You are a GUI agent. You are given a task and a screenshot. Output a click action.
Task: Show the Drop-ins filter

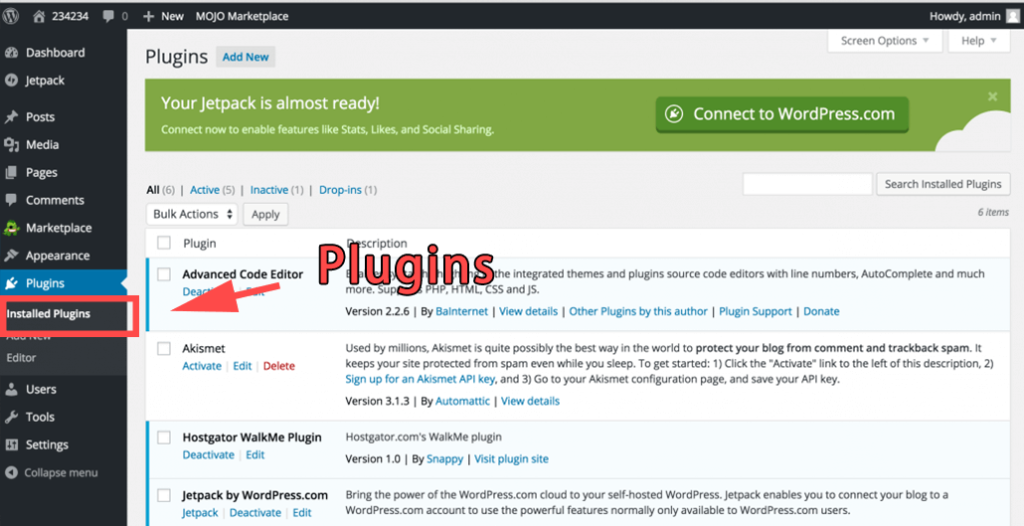pyautogui.click(x=340, y=190)
